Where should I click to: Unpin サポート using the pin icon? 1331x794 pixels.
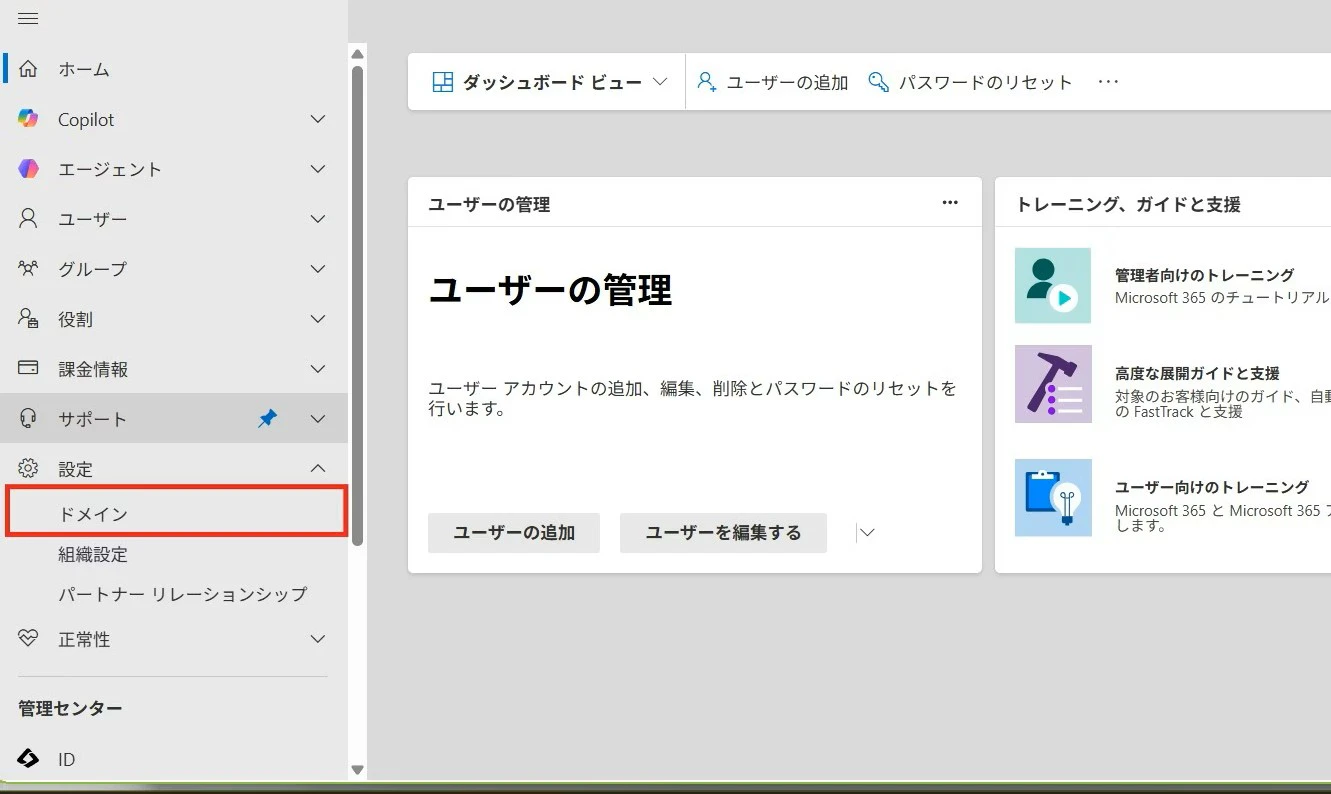[x=267, y=419]
